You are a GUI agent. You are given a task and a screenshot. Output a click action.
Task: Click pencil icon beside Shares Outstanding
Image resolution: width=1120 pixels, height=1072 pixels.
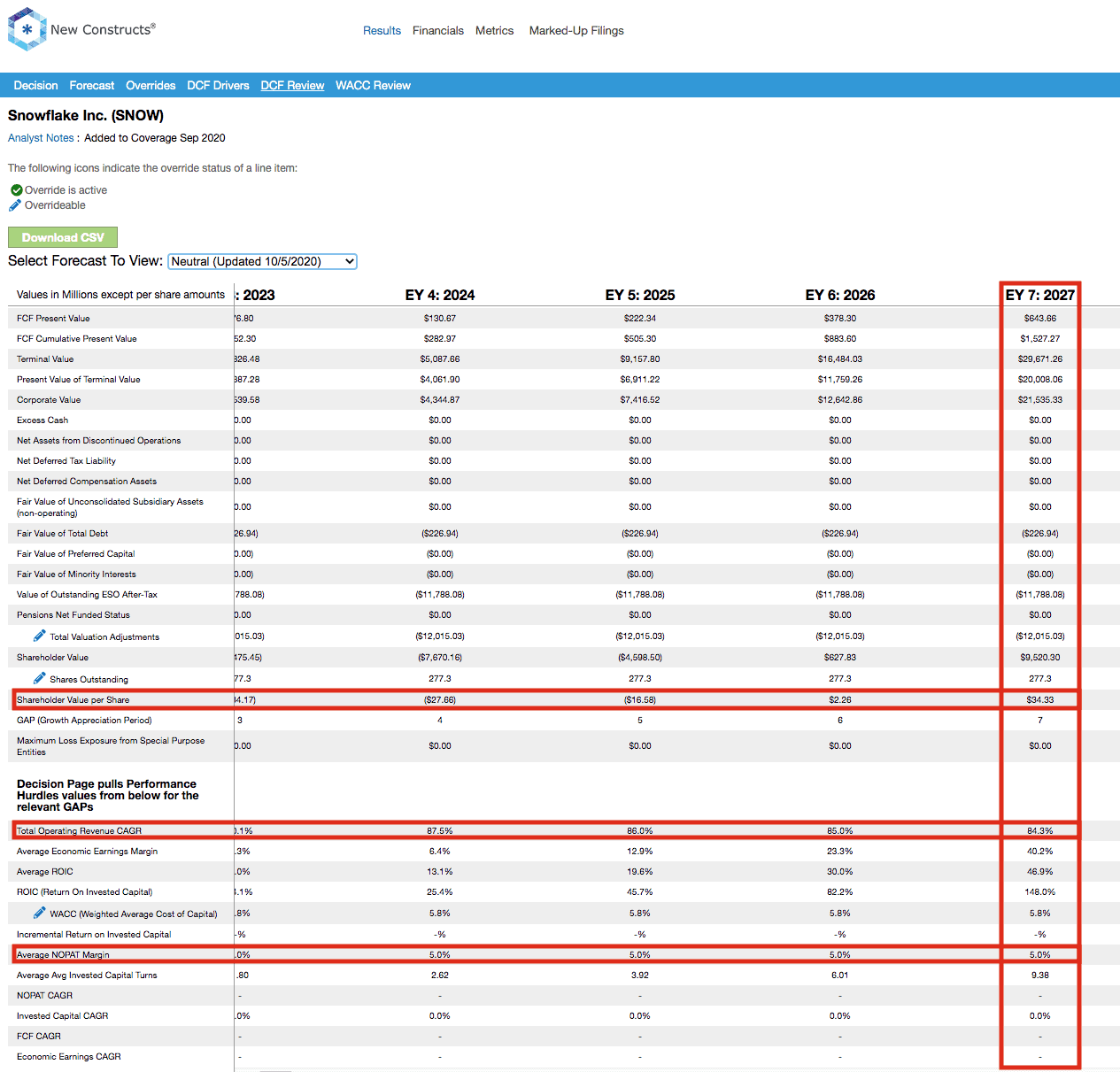click(x=39, y=678)
